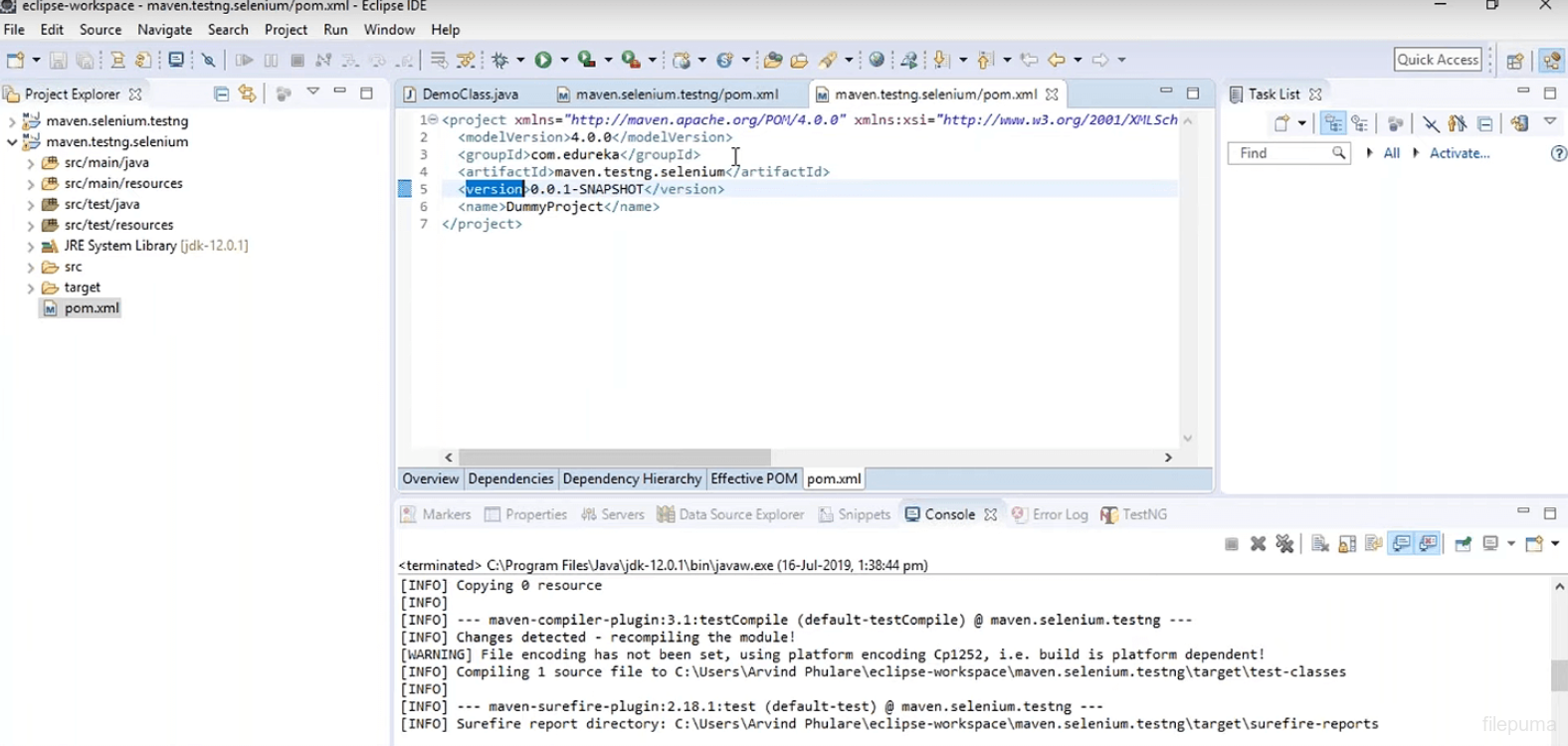Click the Activate... link in Task List

(1459, 153)
